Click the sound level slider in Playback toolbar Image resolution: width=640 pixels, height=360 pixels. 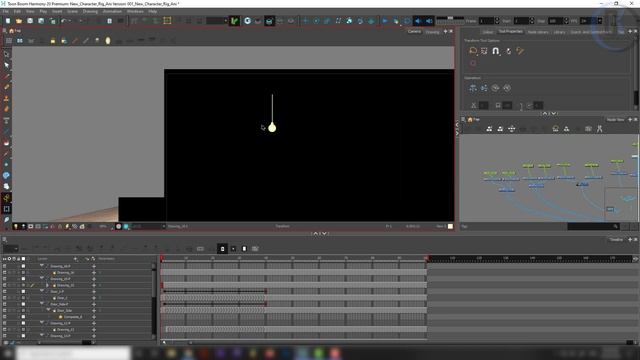[x=450, y=18]
